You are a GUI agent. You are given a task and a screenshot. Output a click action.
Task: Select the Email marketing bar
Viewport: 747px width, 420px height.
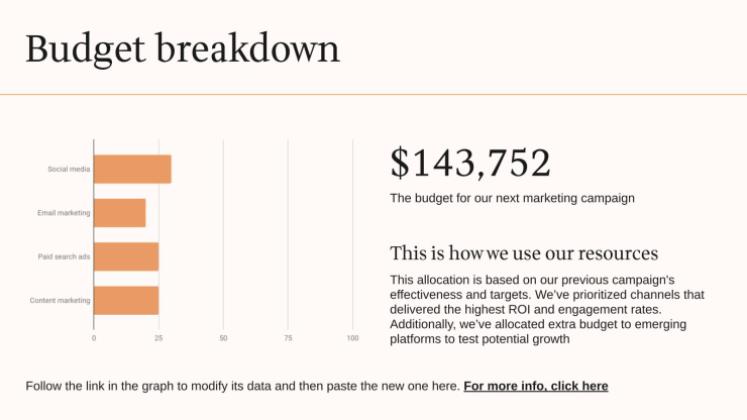(120, 213)
